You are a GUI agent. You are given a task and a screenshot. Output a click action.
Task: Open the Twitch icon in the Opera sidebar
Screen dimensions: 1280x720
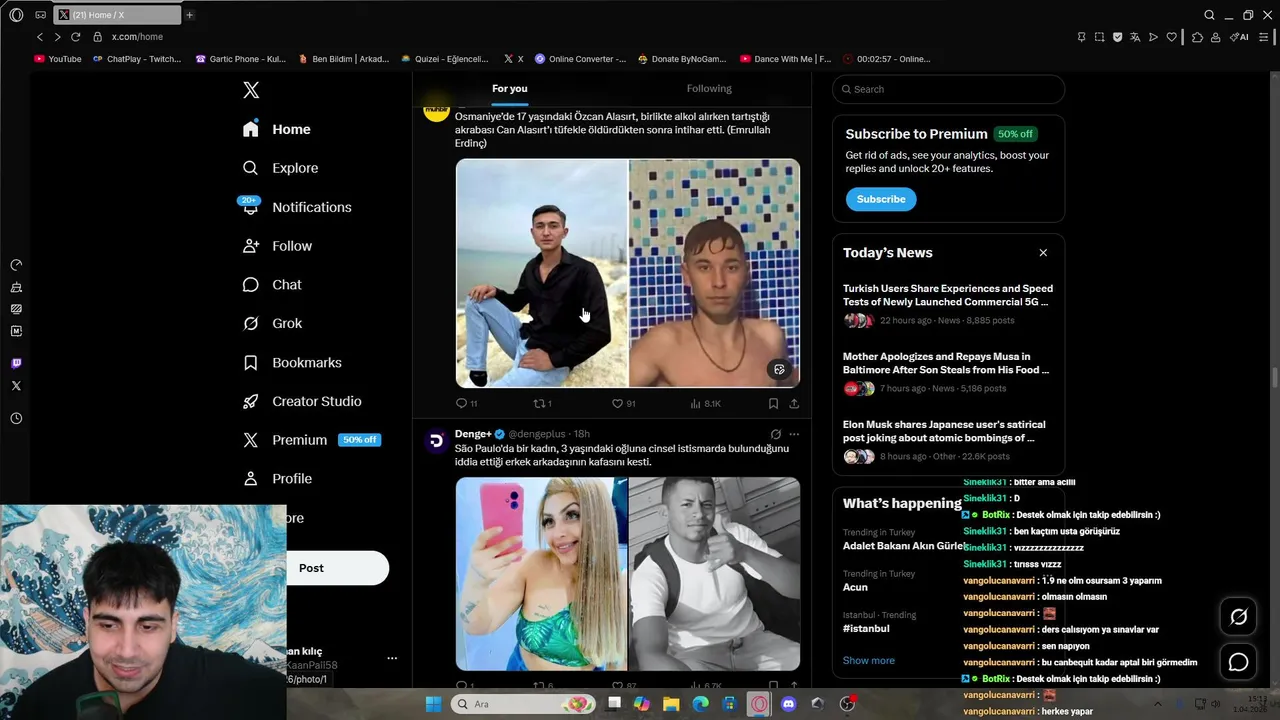coord(16,364)
